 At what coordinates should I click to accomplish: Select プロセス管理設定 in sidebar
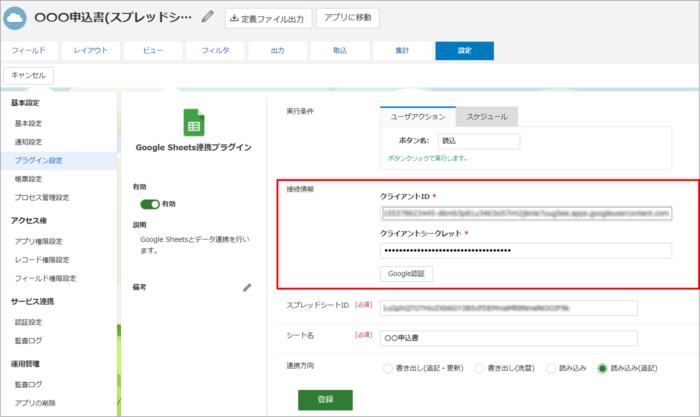[42, 197]
